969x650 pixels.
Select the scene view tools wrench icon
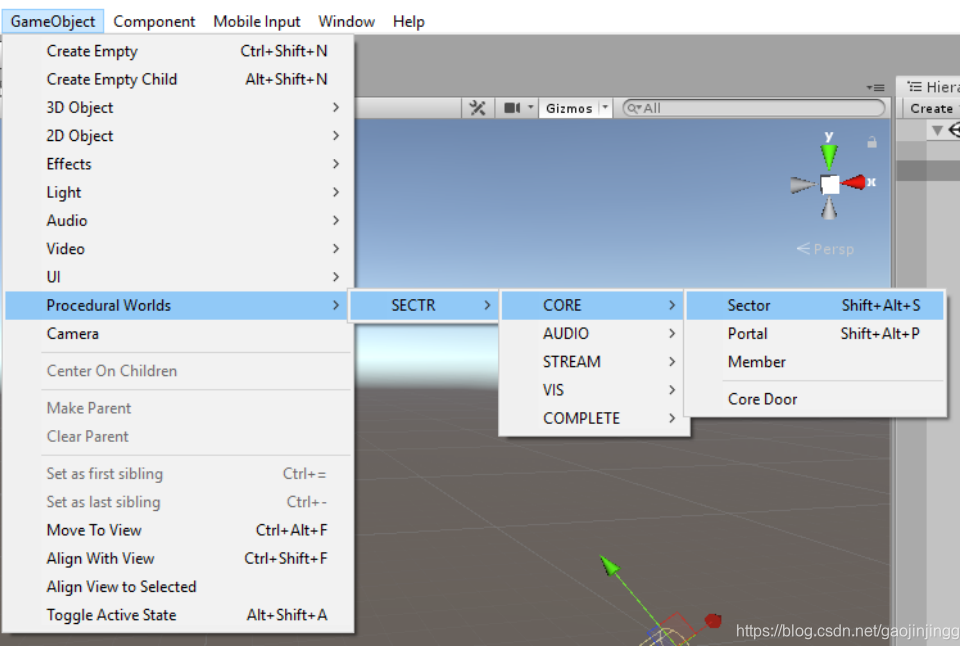[477, 108]
